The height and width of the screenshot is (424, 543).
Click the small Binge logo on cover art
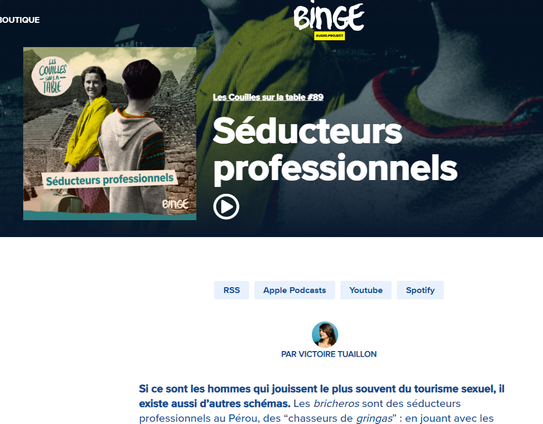(175, 204)
